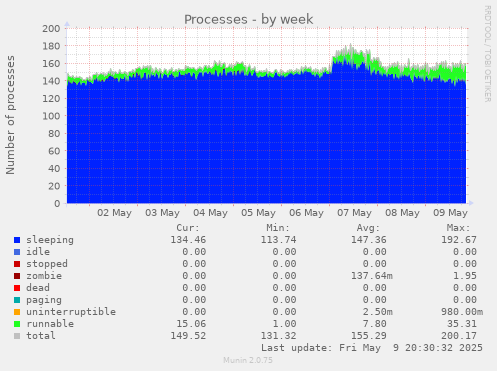Click the 'paging' legend label

[x=44, y=300]
